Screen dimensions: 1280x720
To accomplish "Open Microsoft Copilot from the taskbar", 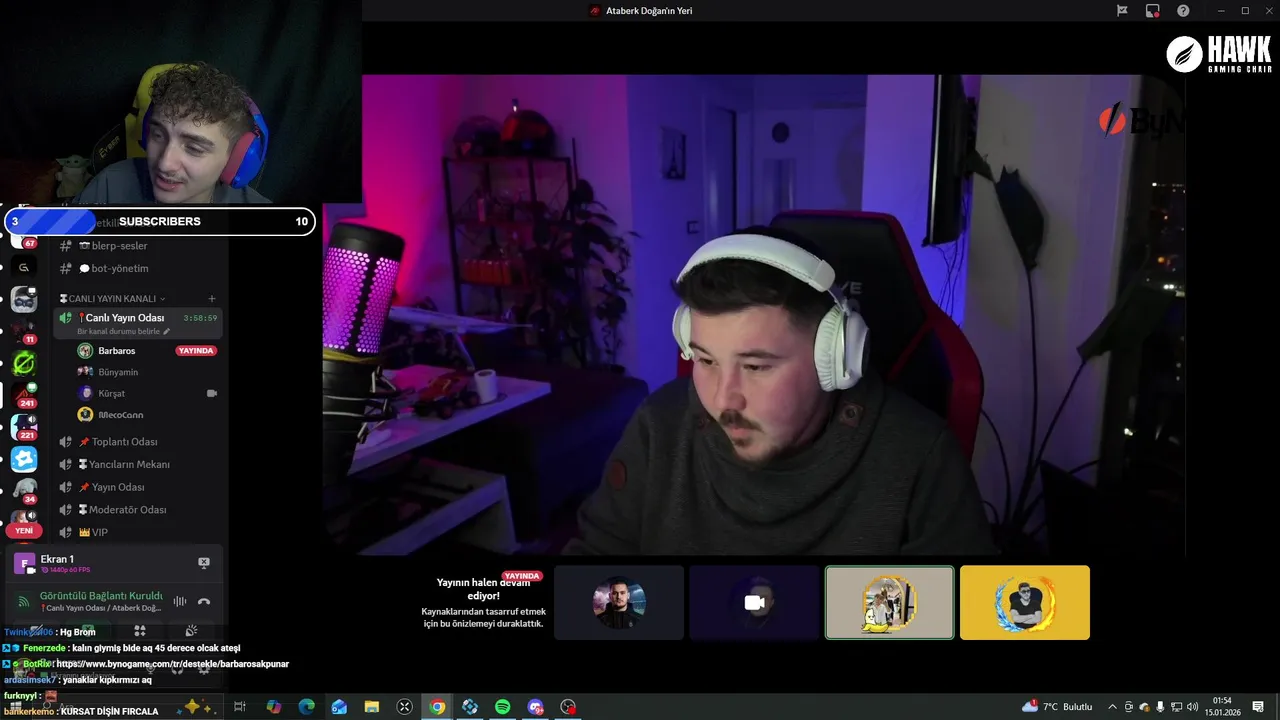I will click(x=274, y=707).
